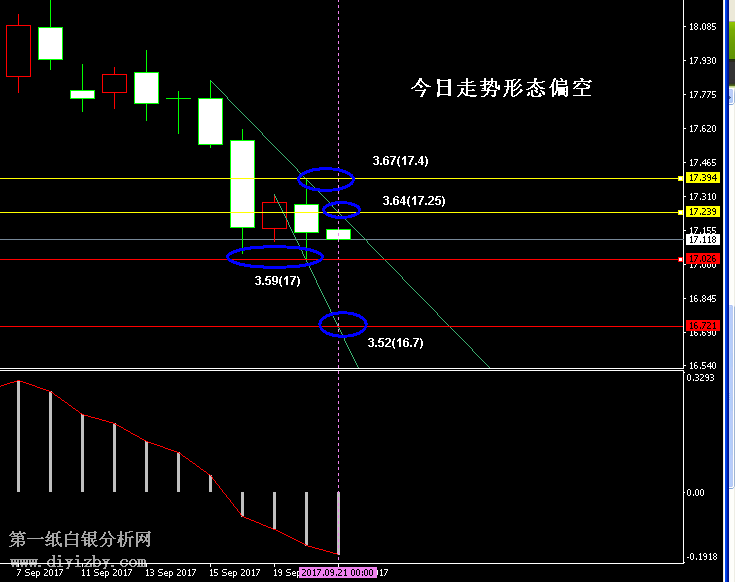Select the 3.64(17.25) text annotation
Image resolution: width=735 pixels, height=582 pixels.
413,201
